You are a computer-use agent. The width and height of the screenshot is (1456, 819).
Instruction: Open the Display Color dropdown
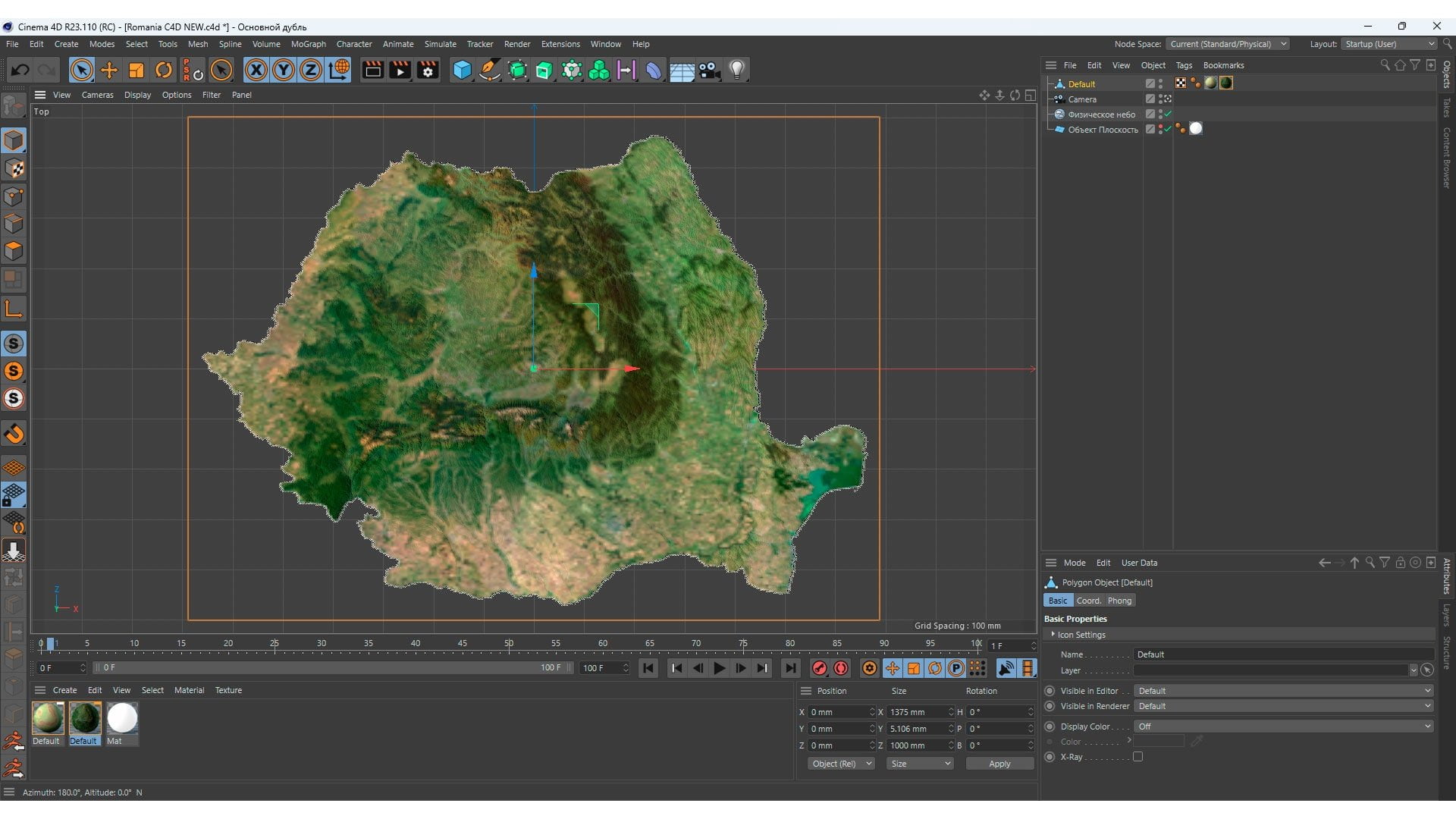[1284, 726]
